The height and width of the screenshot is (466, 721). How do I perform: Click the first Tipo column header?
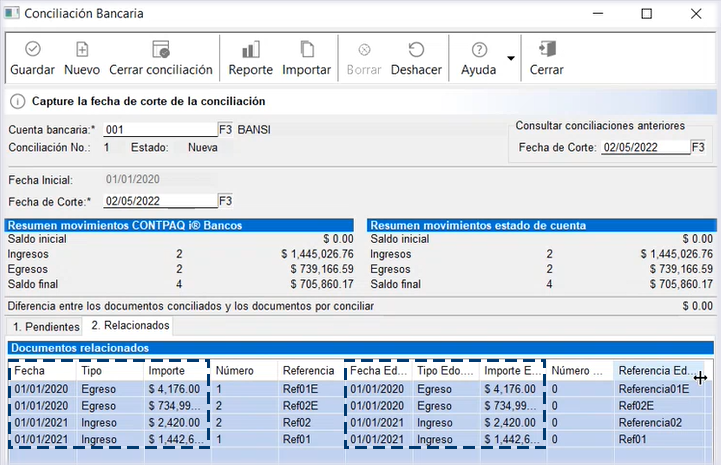point(110,371)
